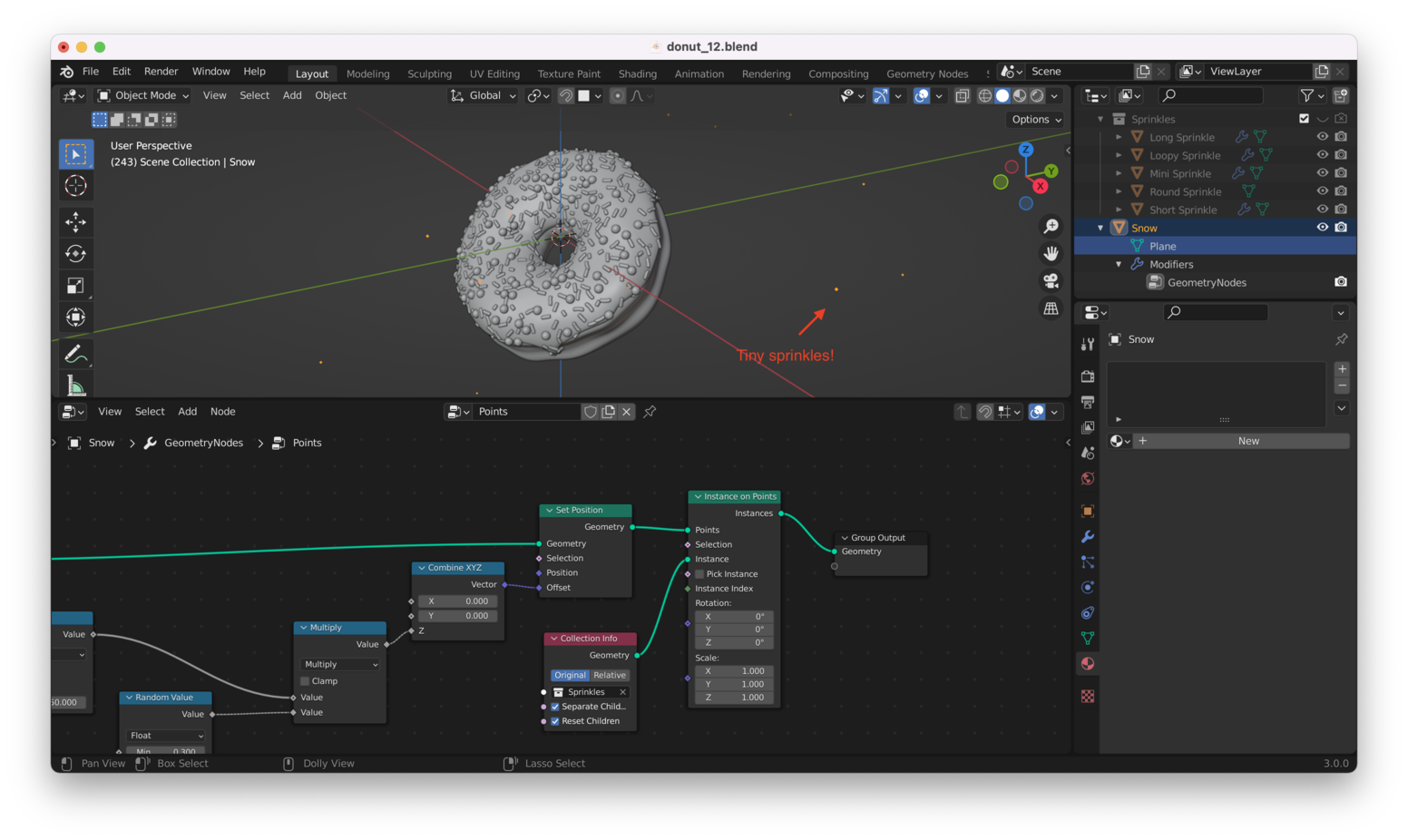Select the GeometryNodes modifier in outliner
Image resolution: width=1408 pixels, height=840 pixels.
(1206, 282)
